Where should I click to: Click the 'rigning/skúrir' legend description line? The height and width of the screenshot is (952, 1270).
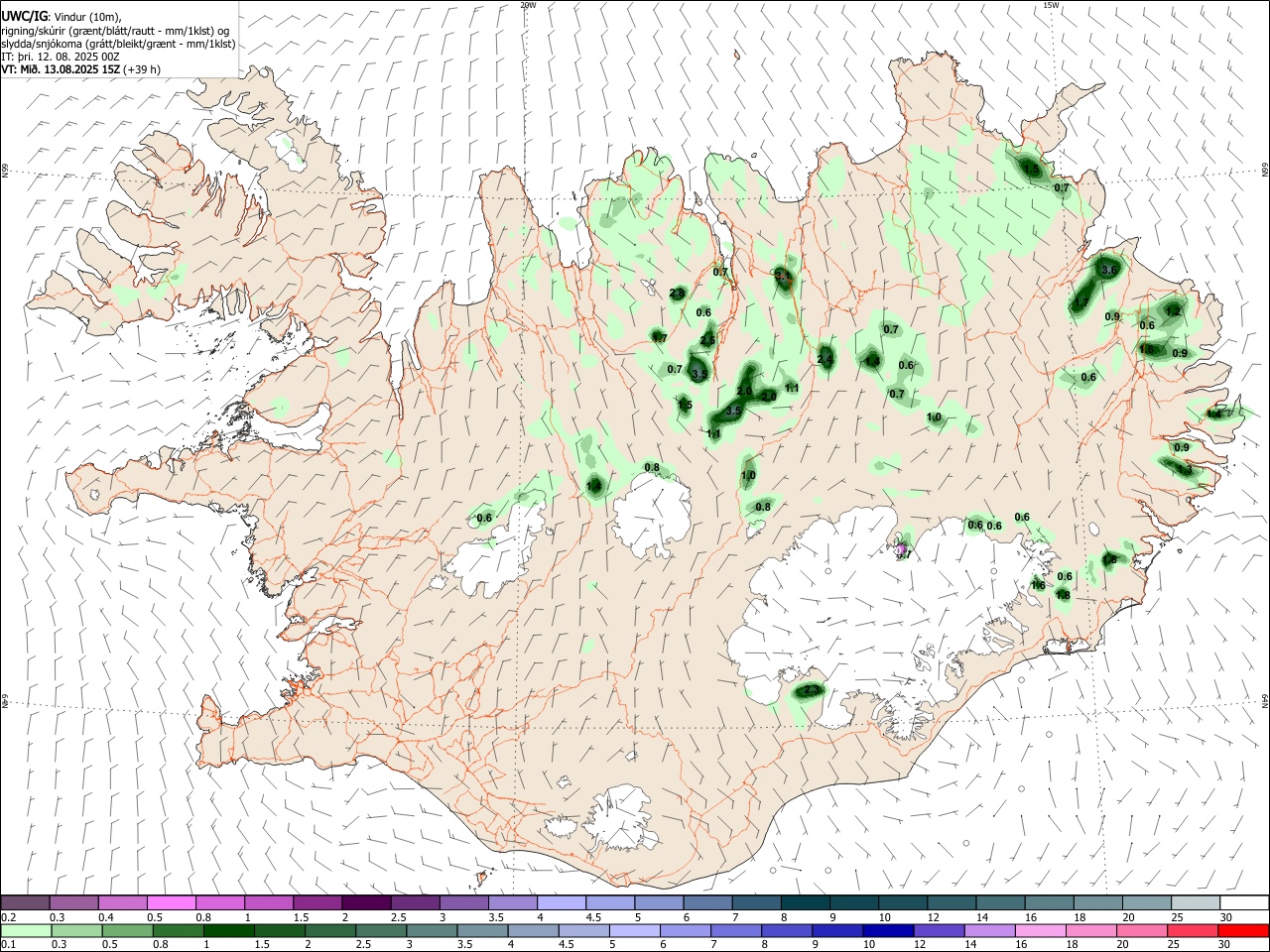116,31
